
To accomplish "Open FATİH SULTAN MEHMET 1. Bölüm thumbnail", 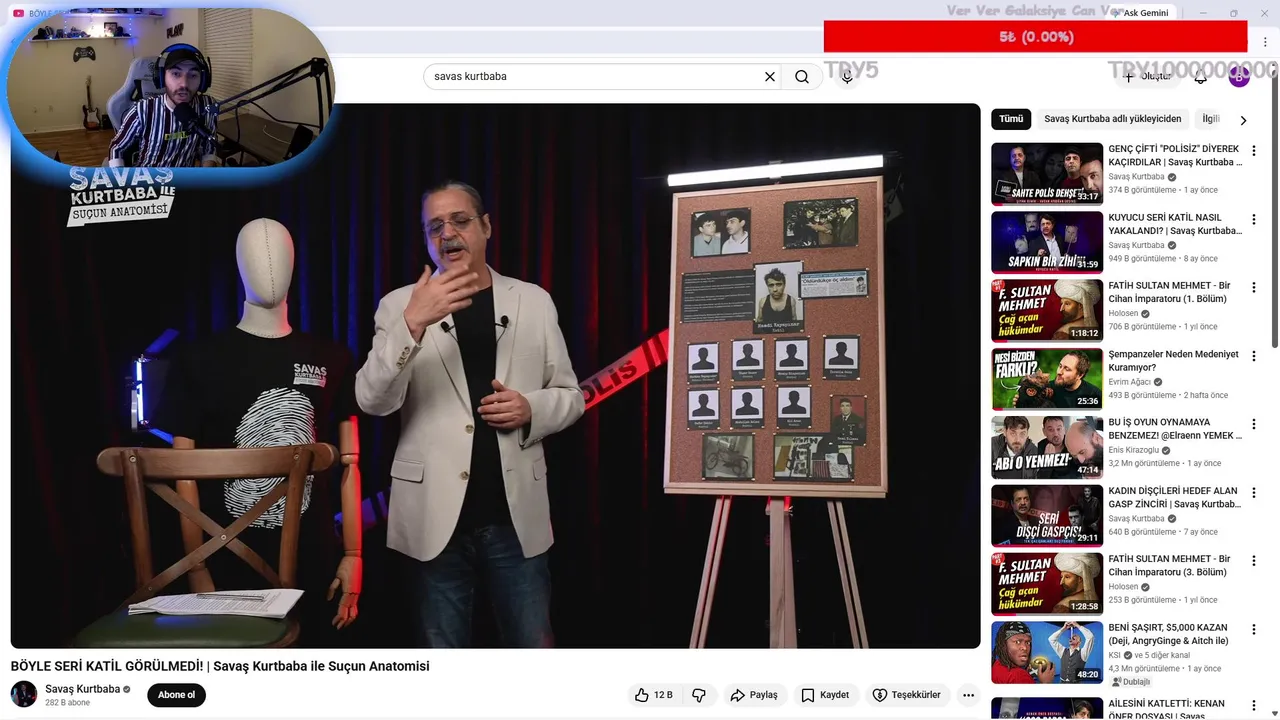I will point(1047,311).
